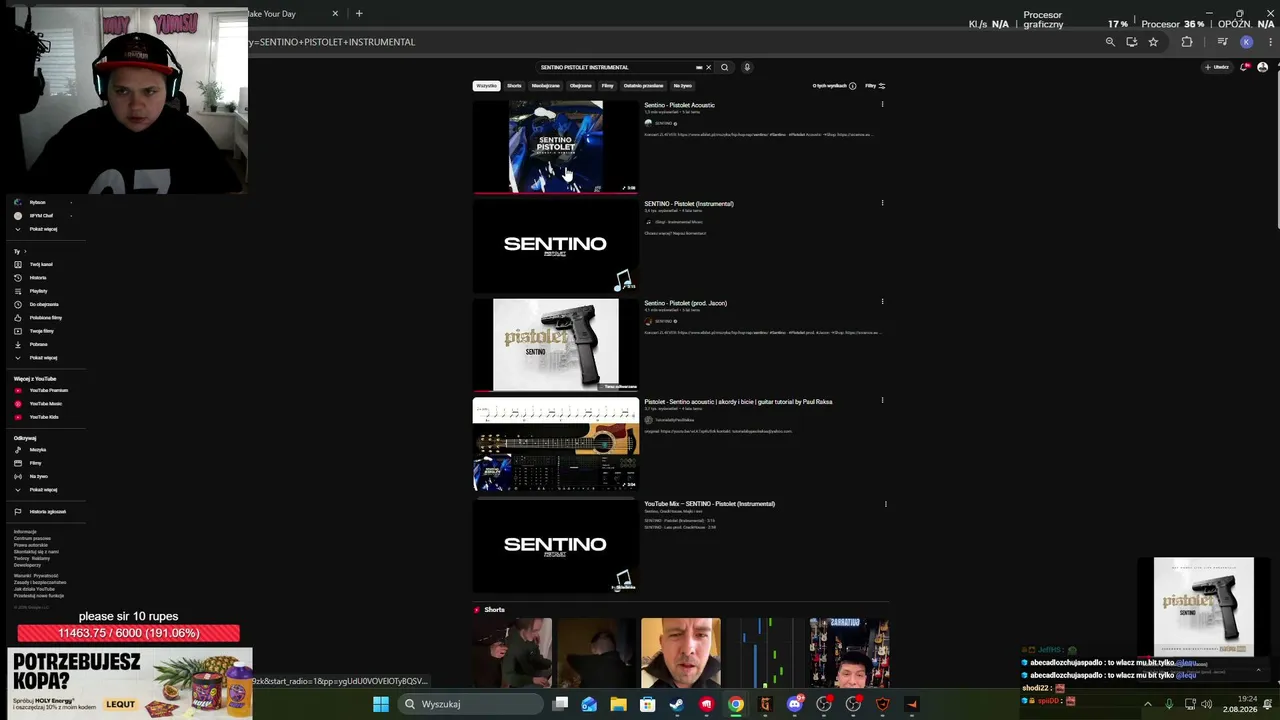Start voice search with the microphone icon
The image size is (1280, 720).
746,68
